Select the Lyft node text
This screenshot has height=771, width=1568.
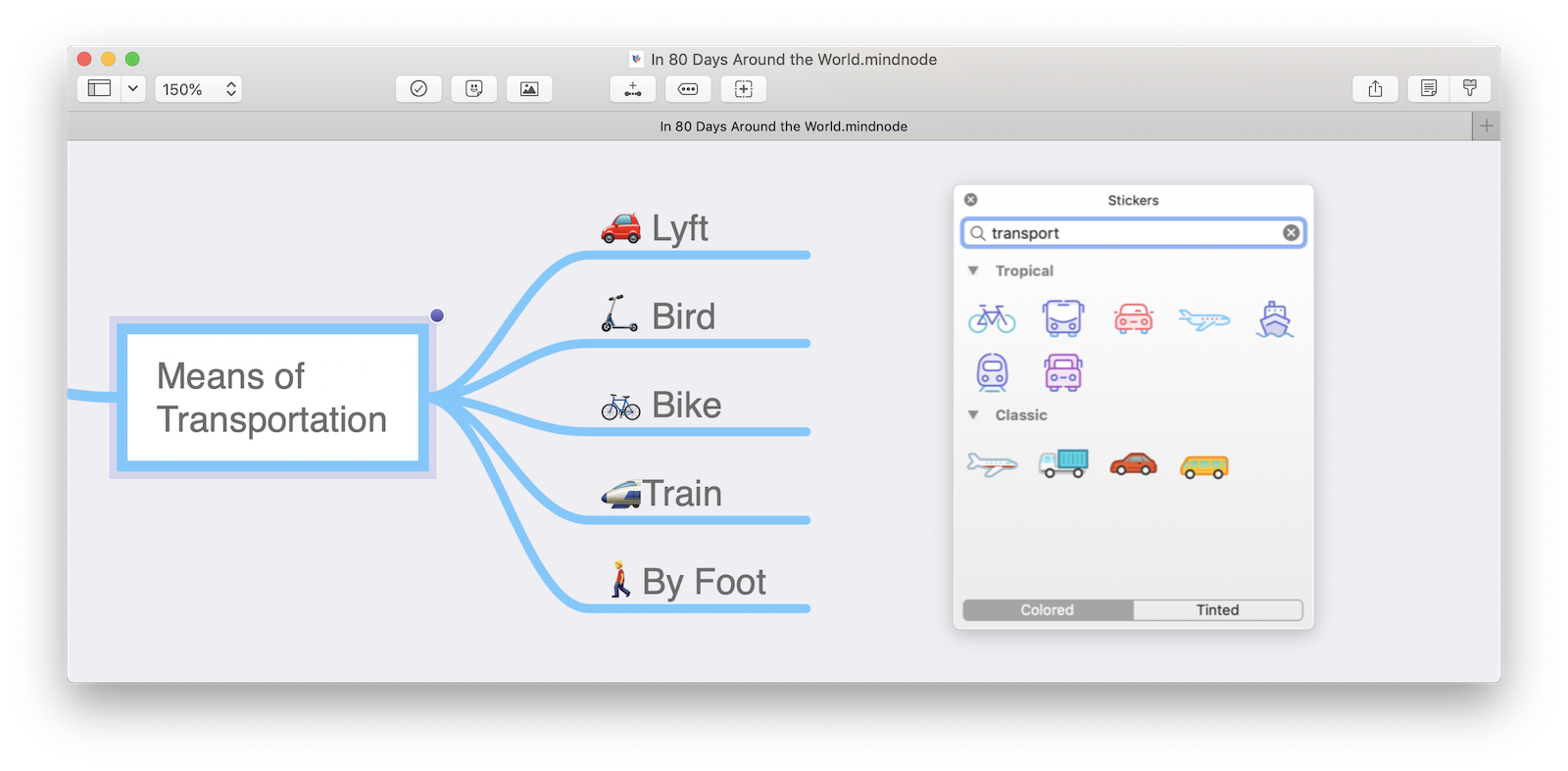pos(680,228)
